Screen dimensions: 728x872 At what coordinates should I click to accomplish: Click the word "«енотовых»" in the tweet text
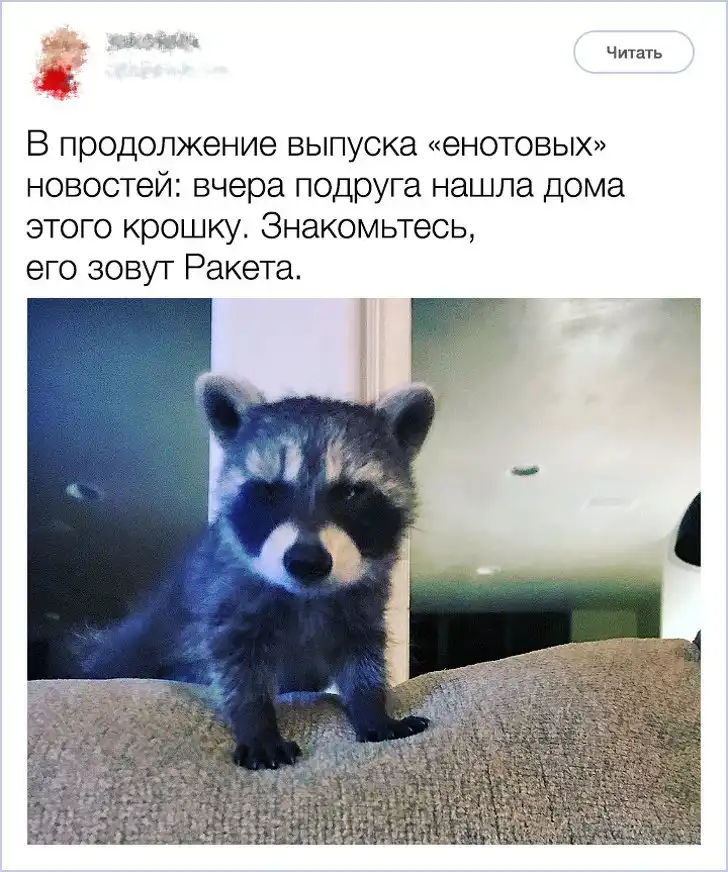tap(517, 145)
